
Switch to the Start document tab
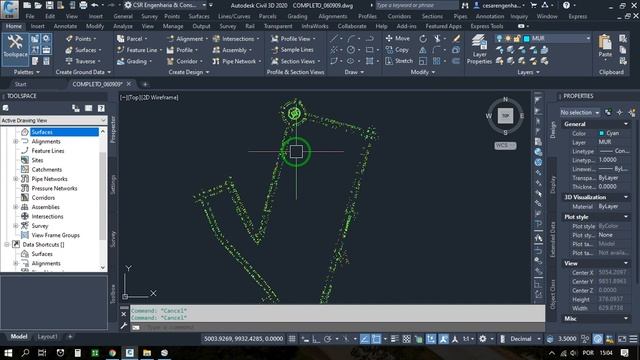coord(20,84)
